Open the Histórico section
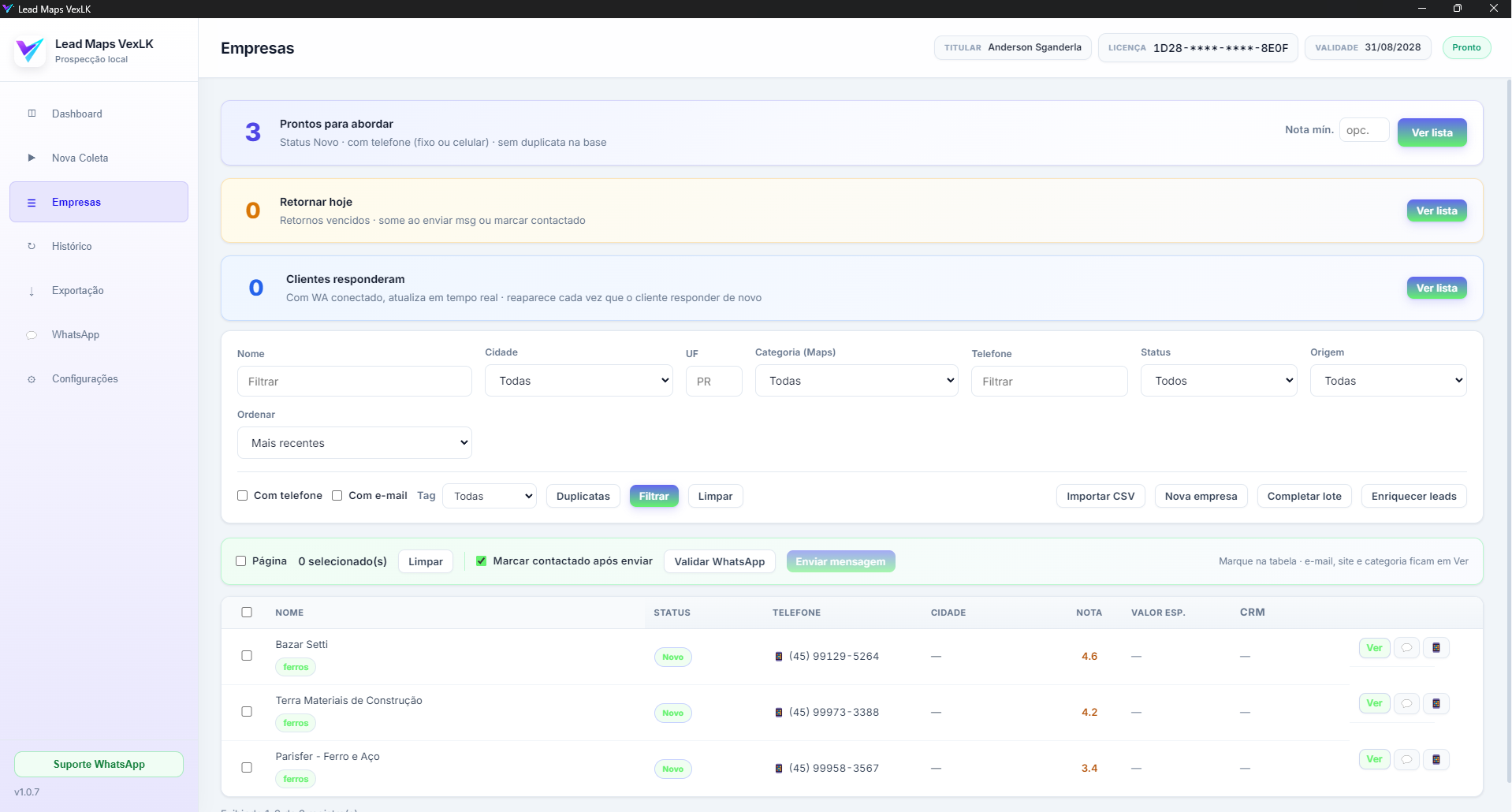The width and height of the screenshot is (1512, 812). pyautogui.click(x=99, y=246)
